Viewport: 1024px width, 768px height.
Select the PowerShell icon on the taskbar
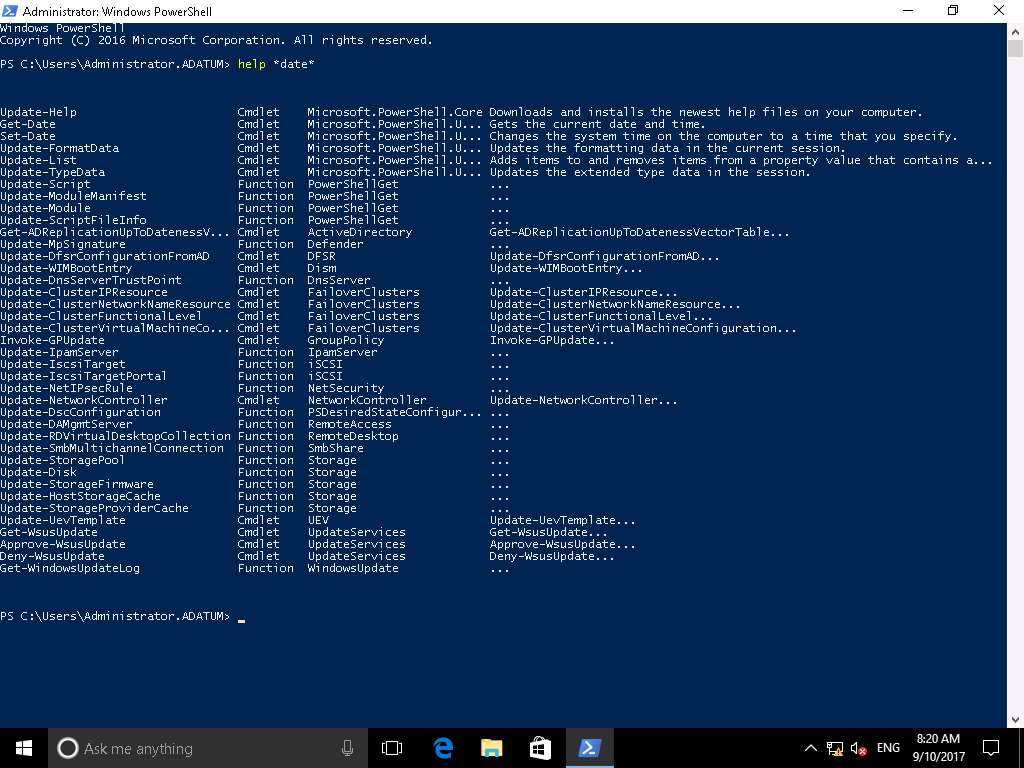click(x=590, y=748)
